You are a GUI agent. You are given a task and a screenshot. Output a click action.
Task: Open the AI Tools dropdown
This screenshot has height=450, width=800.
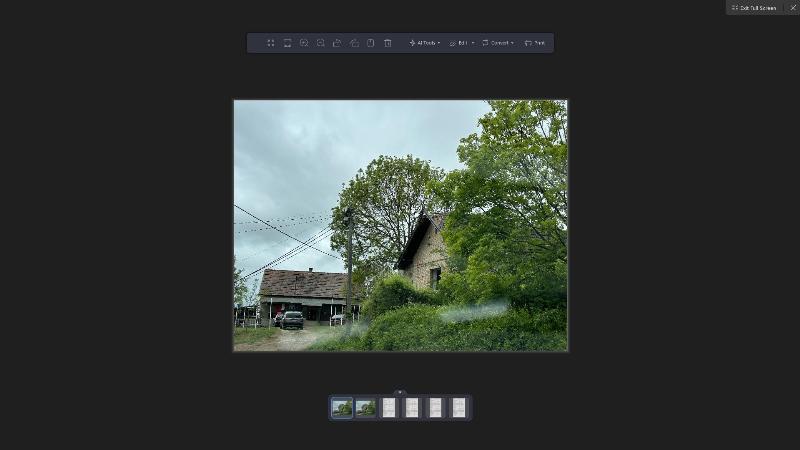click(424, 43)
